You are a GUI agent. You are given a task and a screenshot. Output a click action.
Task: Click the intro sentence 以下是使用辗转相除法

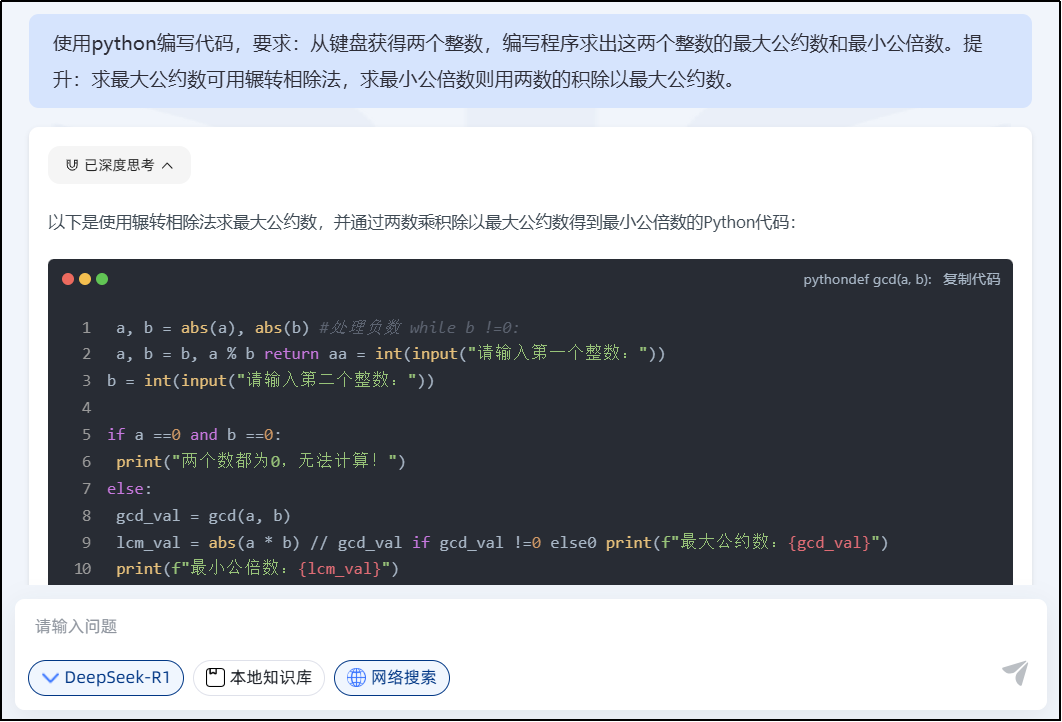pyautogui.click(x=421, y=222)
